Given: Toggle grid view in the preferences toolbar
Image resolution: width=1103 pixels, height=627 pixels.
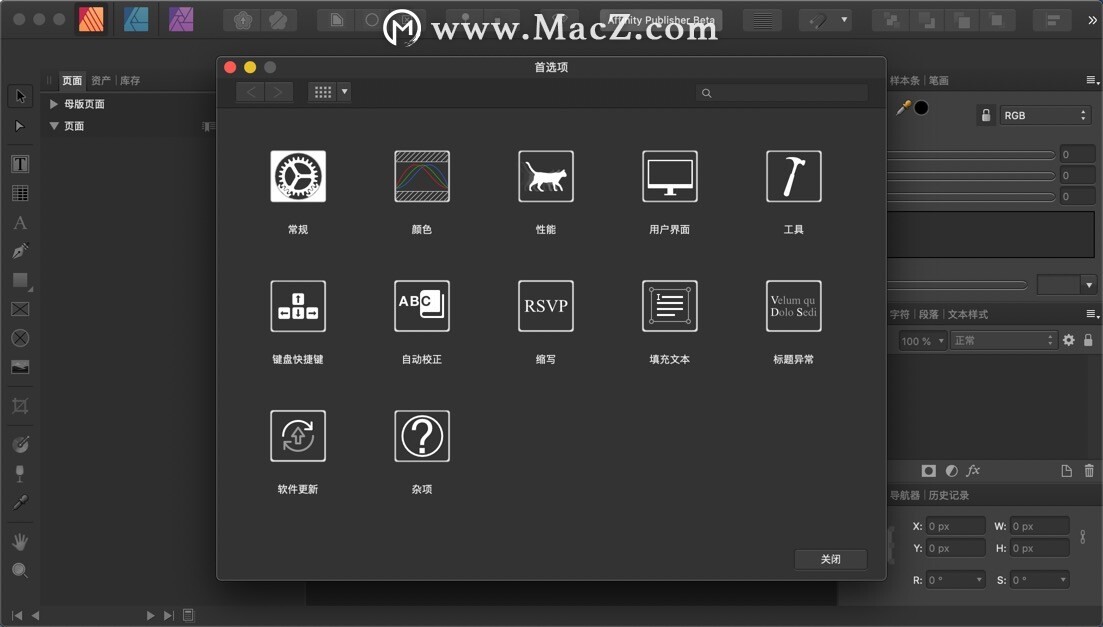Looking at the screenshot, I should (x=322, y=91).
